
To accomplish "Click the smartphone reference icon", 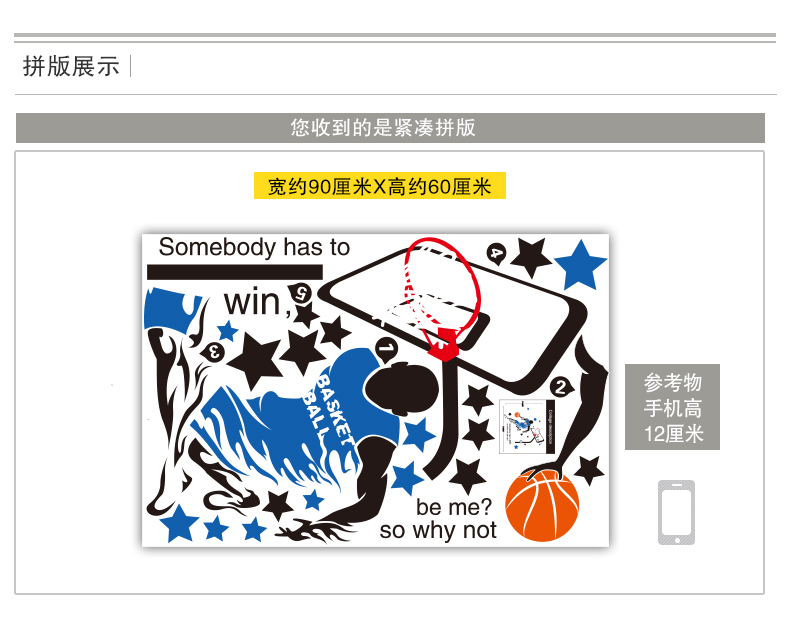I will (x=676, y=512).
